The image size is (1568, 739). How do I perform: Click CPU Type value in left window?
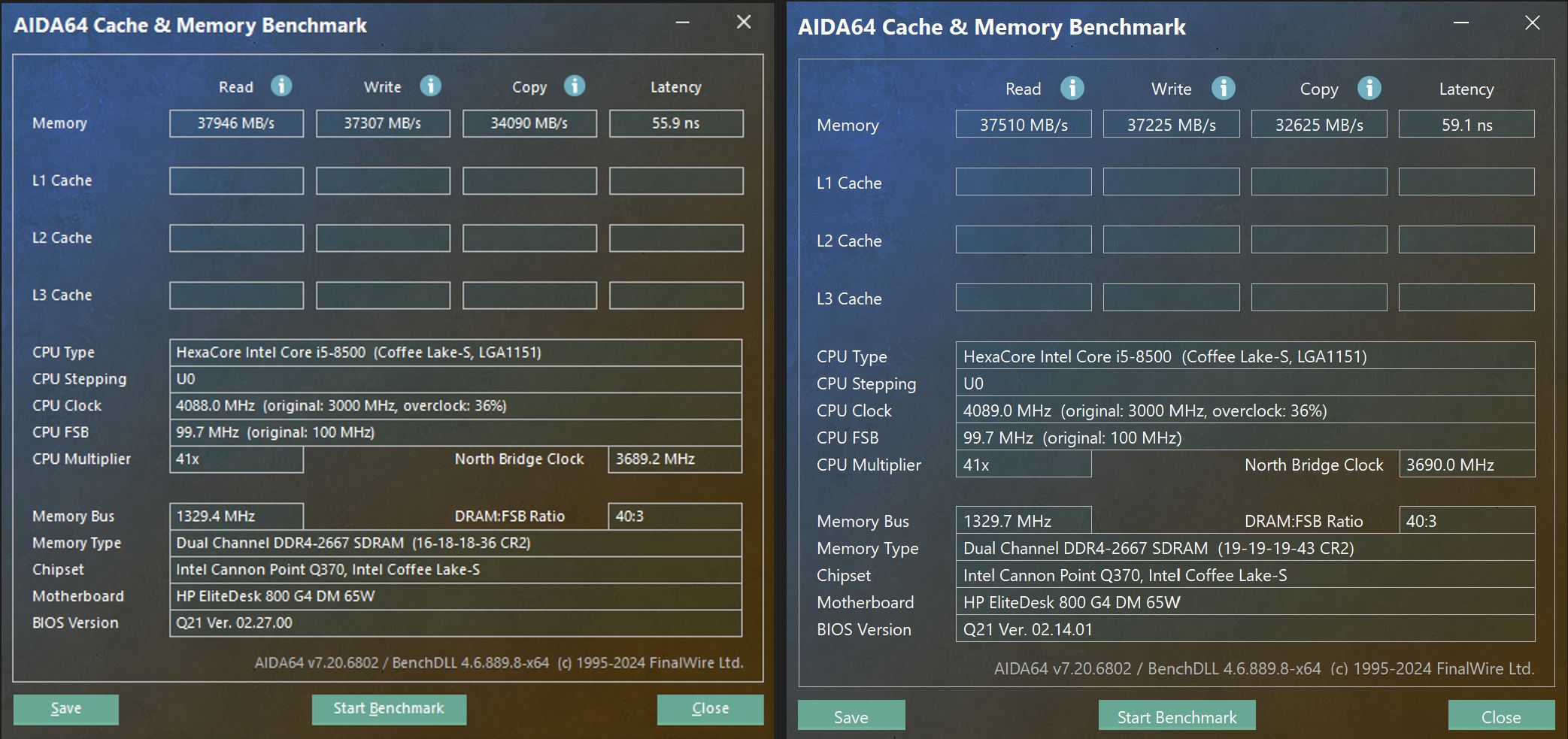[456, 353]
